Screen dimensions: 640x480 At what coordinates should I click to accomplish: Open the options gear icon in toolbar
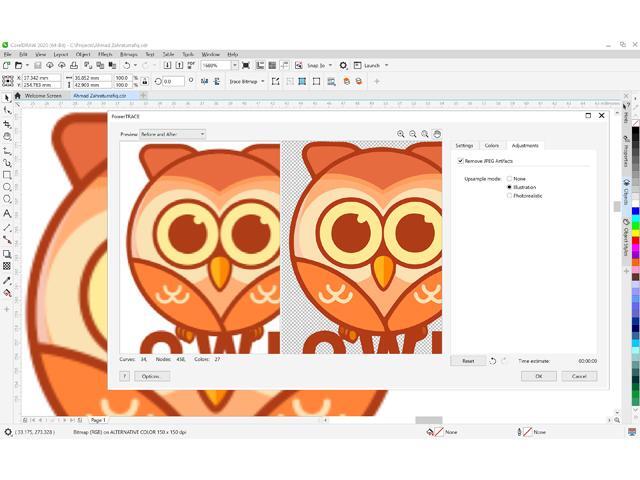[343, 65]
